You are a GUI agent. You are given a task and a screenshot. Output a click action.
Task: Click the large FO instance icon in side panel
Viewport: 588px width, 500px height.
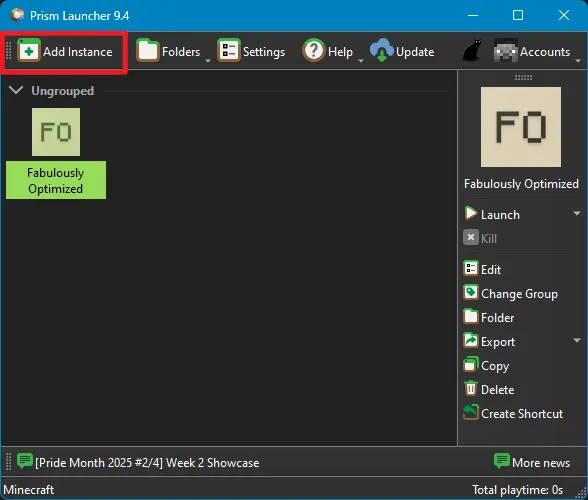point(521,127)
